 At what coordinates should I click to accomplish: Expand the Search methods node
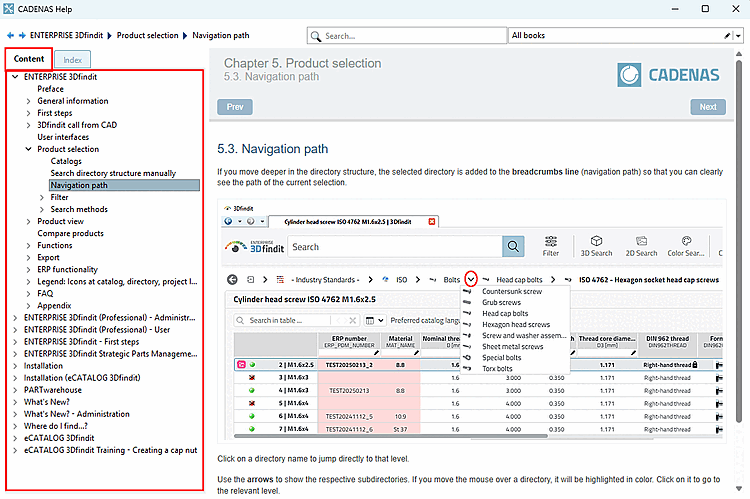pyautogui.click(x=42, y=209)
